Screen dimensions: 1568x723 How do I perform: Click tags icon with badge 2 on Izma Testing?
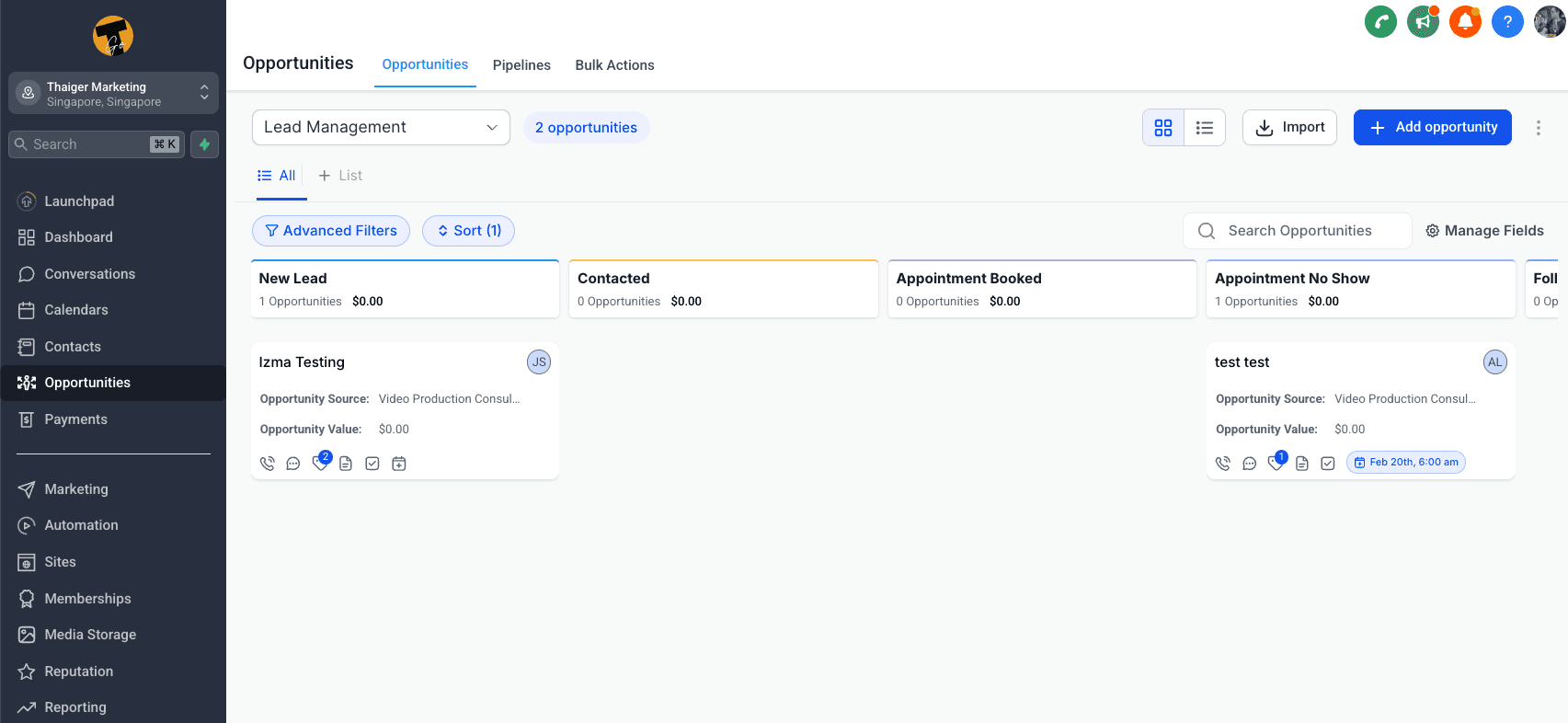(320, 463)
